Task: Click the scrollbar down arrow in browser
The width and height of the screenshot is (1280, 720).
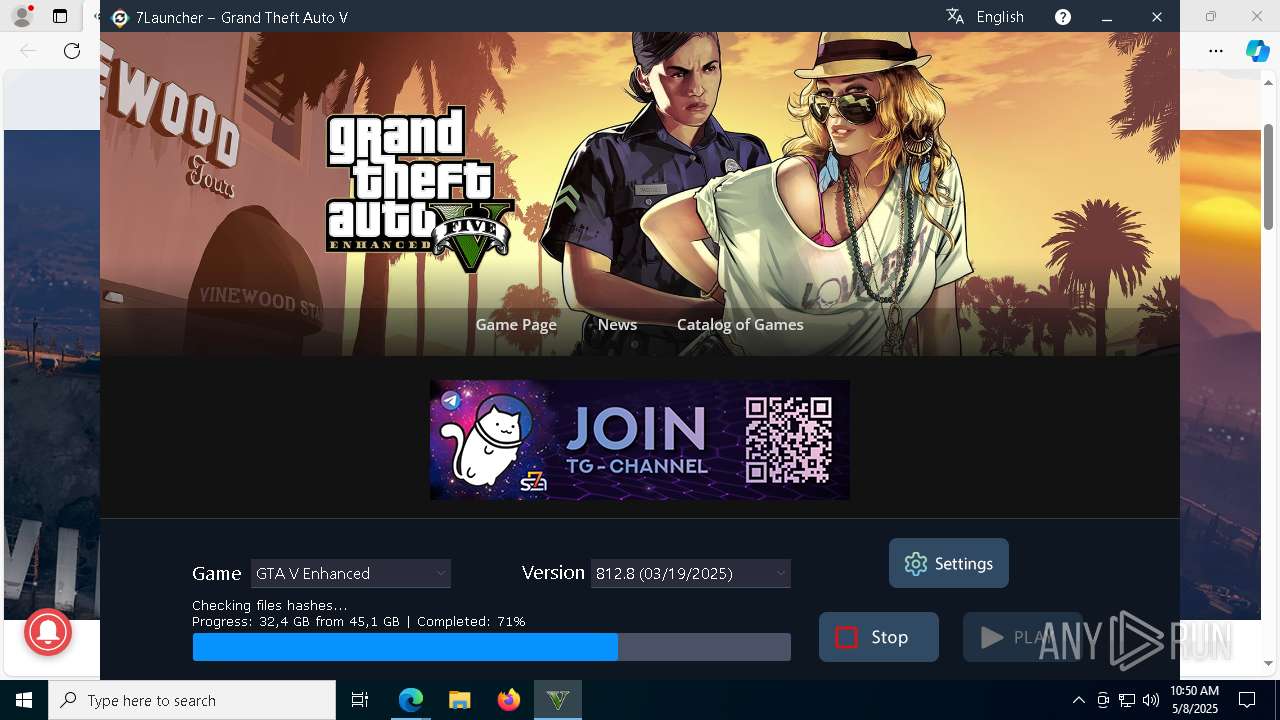Action: pos(1268,663)
